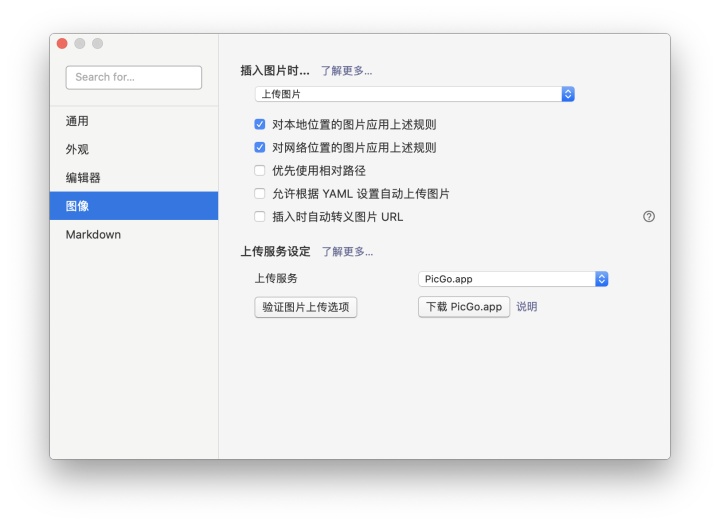The height and width of the screenshot is (525, 720).
Task: Click the help question mark icon
Action: (x=648, y=216)
